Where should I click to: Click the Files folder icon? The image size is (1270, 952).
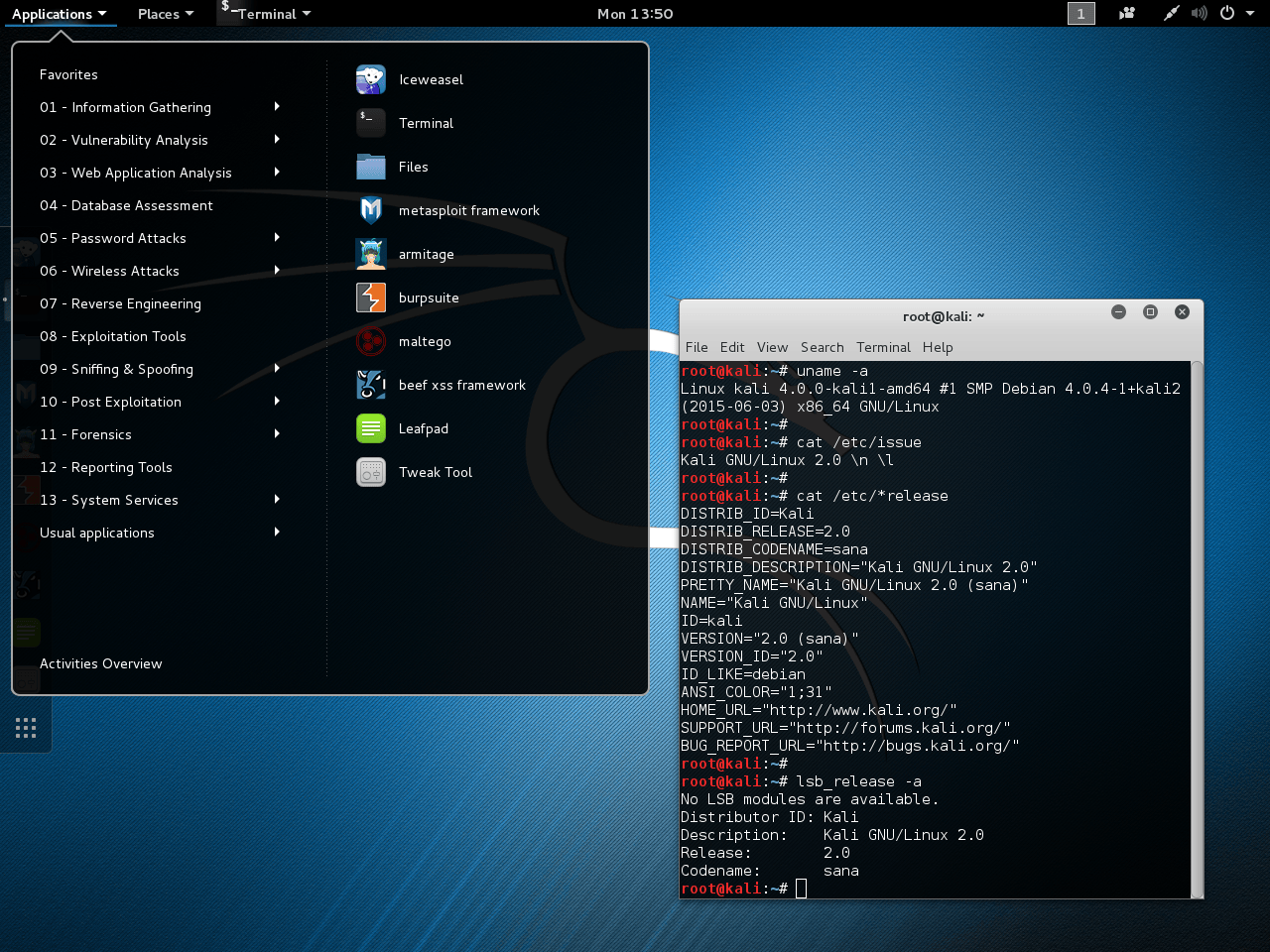coord(371,167)
